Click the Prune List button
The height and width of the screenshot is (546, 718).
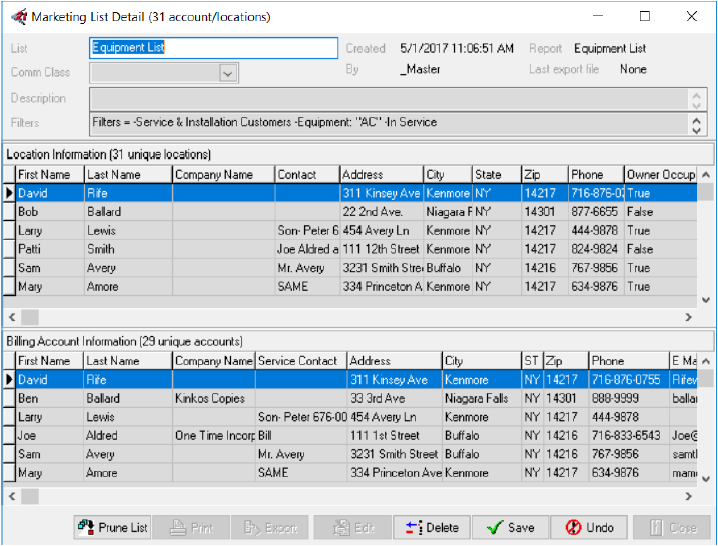pos(113,528)
